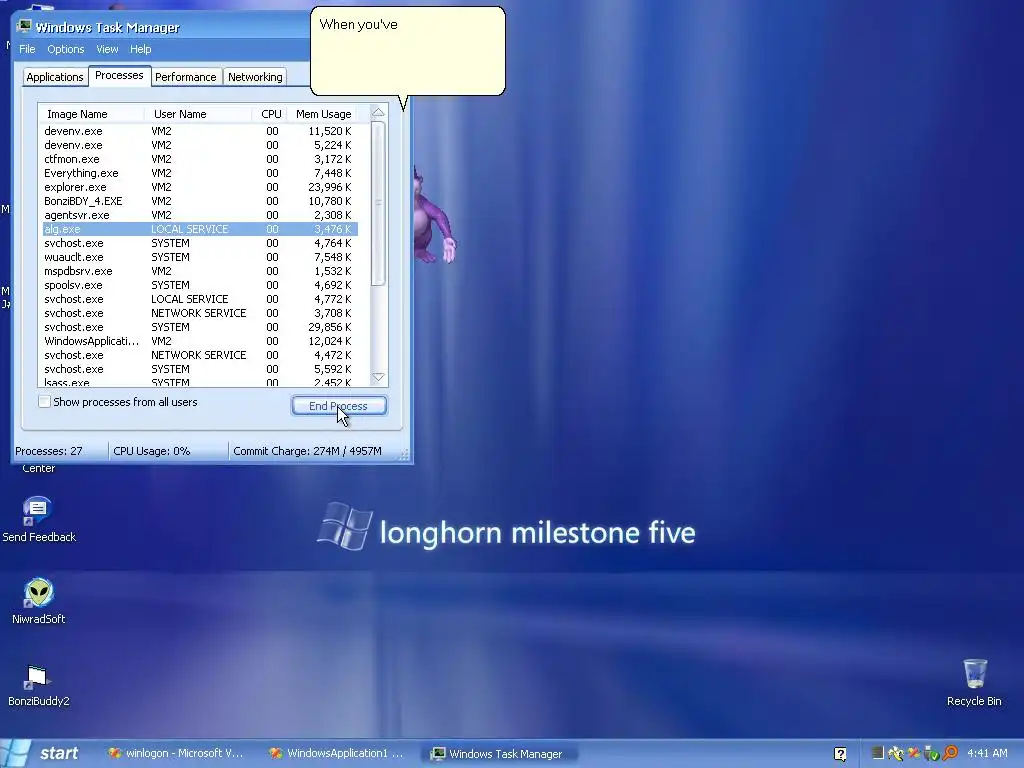Select Everything.exe process row
Image resolution: width=1024 pixels, height=768 pixels.
(x=200, y=173)
